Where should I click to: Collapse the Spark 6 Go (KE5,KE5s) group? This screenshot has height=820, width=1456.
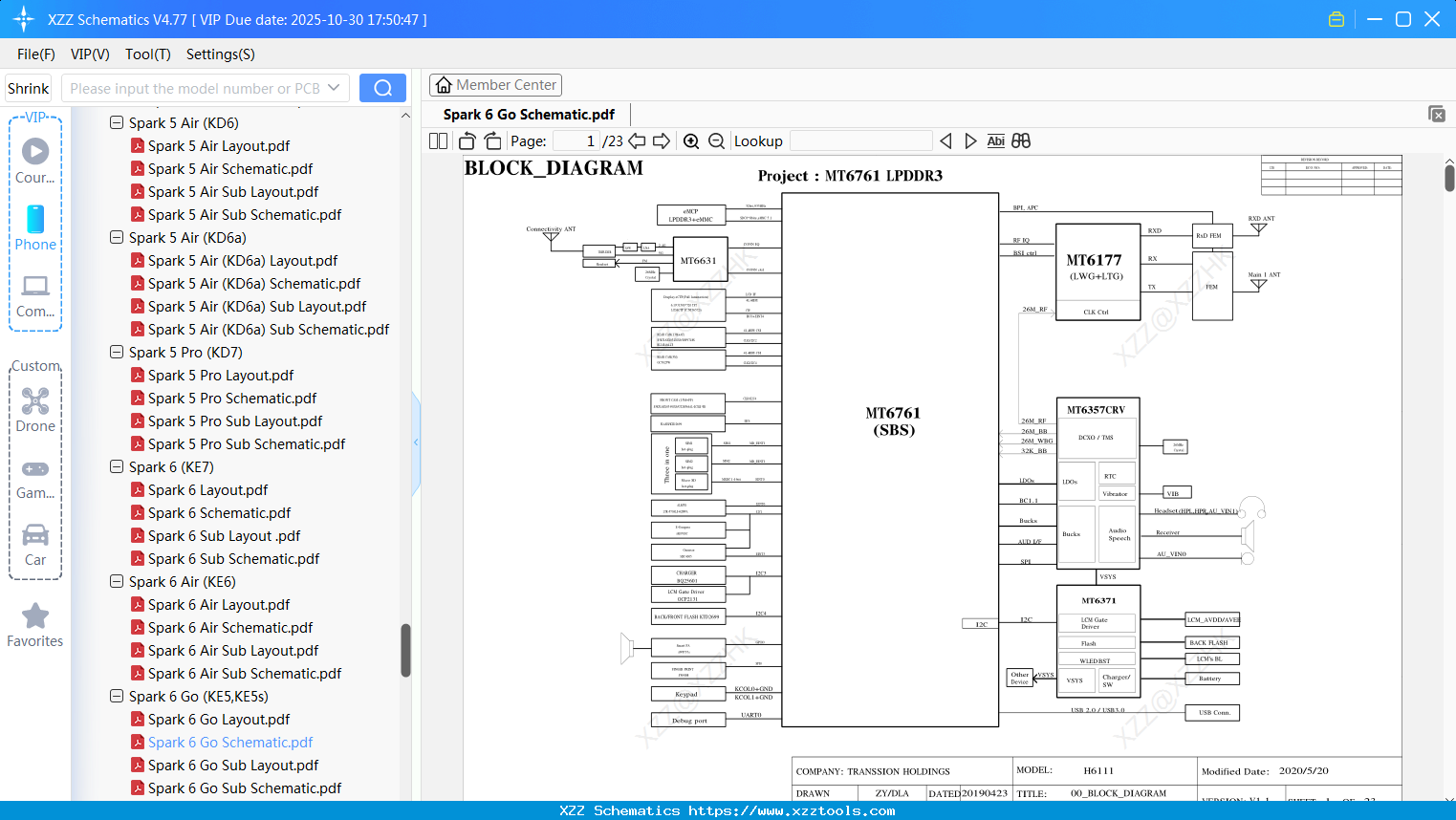point(116,696)
